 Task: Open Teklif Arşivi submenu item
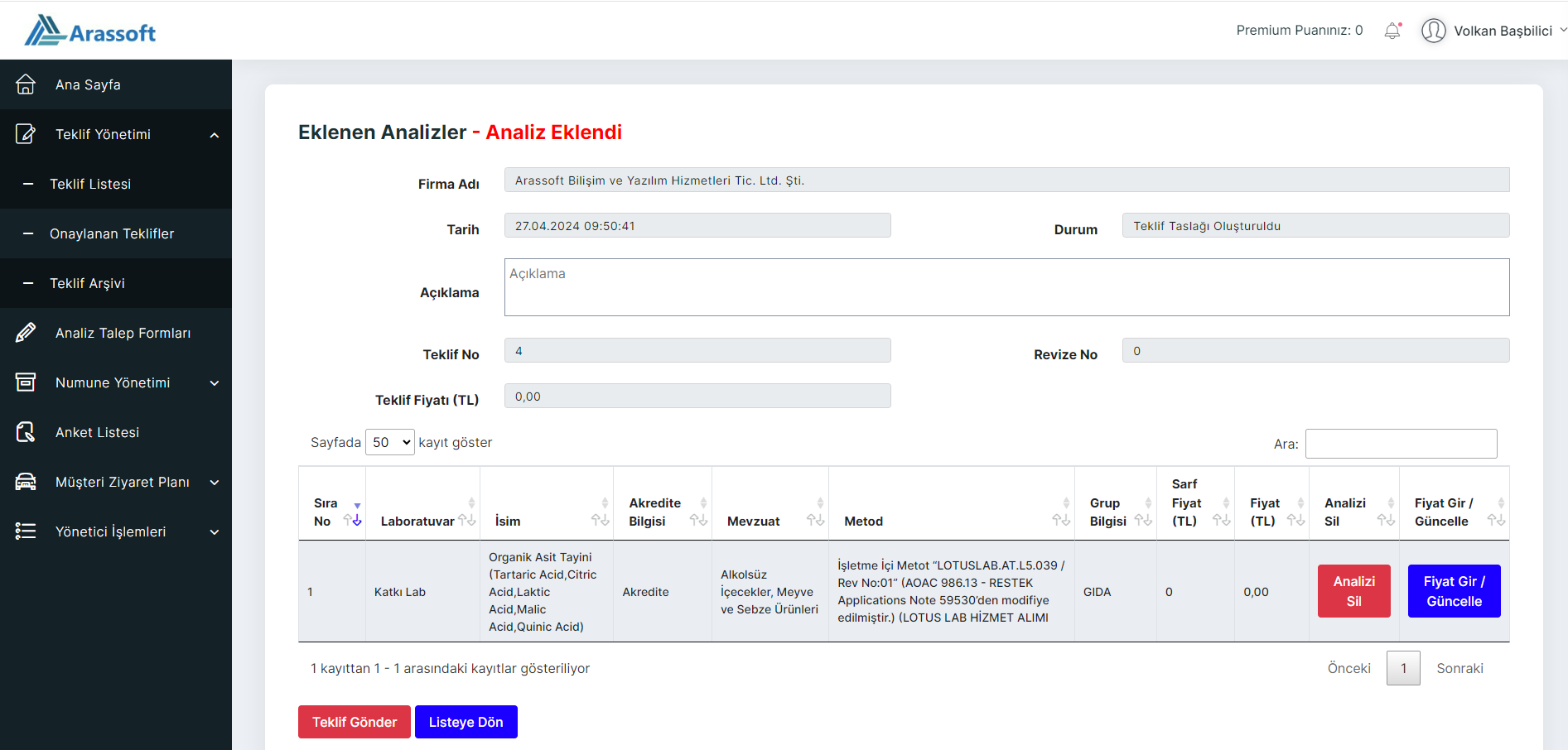(x=116, y=283)
